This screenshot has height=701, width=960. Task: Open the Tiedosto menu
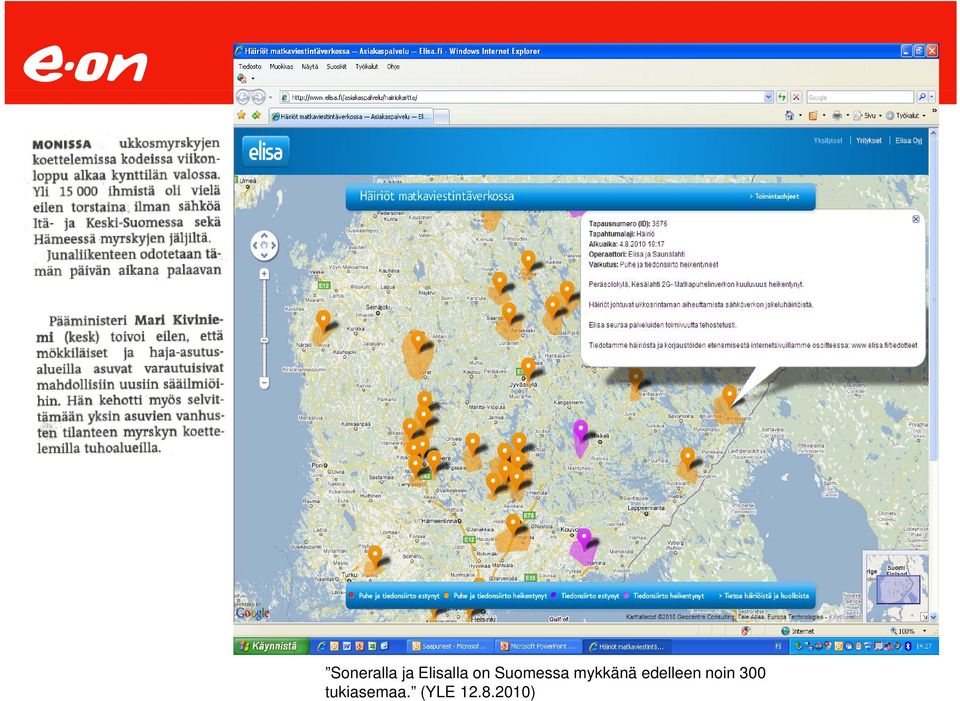pyautogui.click(x=250, y=67)
